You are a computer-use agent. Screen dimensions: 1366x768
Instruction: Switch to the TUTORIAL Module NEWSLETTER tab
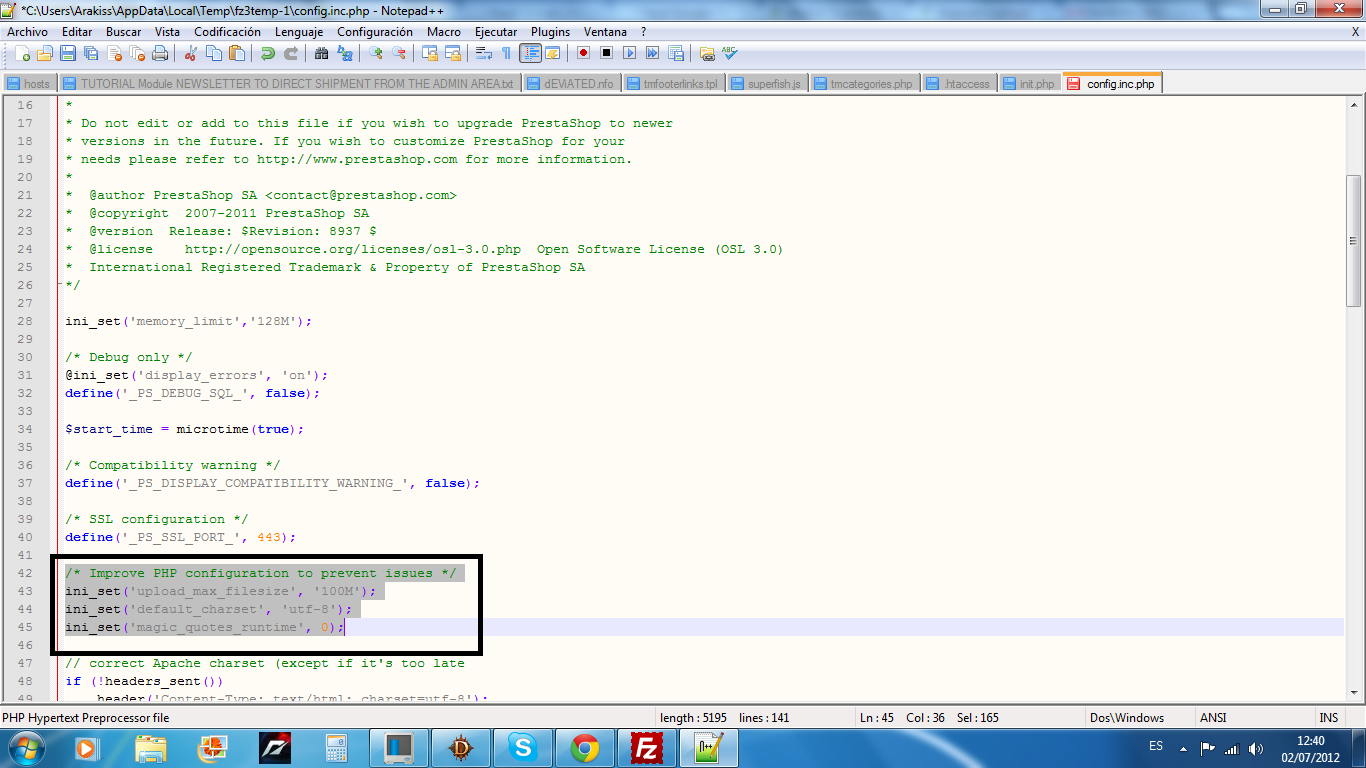[289, 84]
